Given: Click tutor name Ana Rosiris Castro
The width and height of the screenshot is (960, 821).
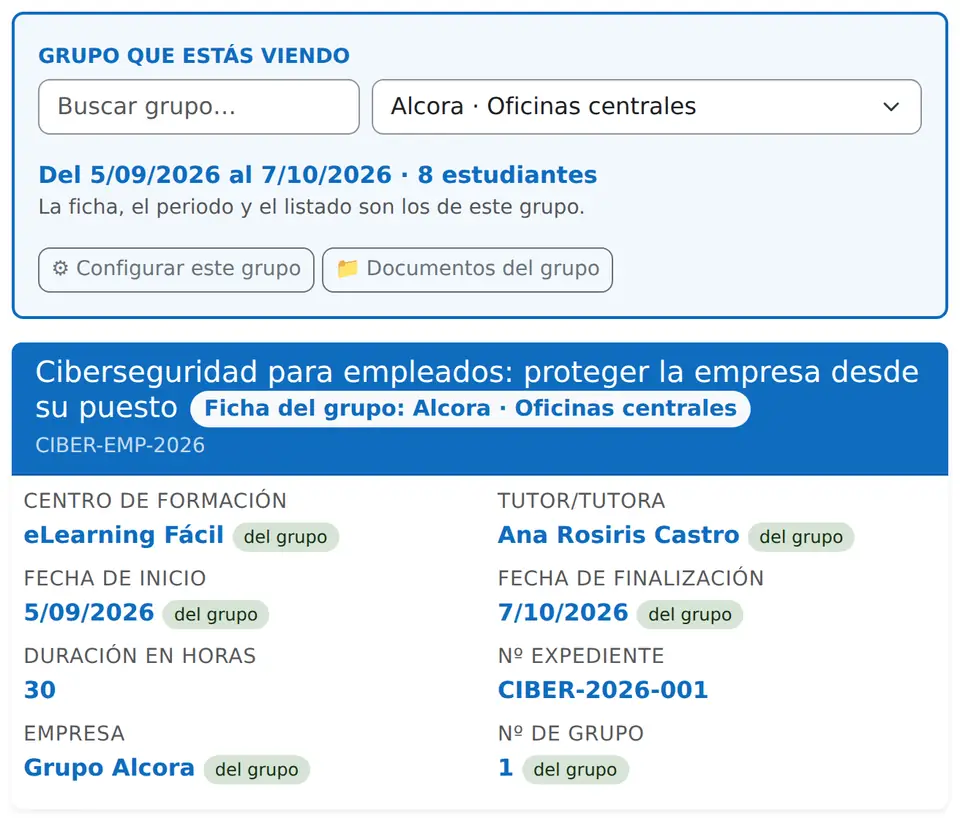Looking at the screenshot, I should tap(618, 535).
